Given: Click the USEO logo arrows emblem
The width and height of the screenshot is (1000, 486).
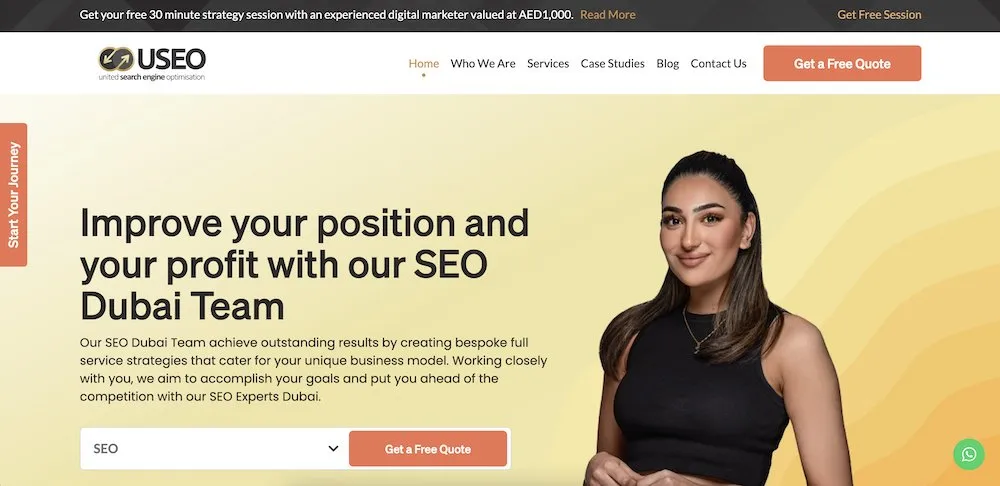Looking at the screenshot, I should pyautogui.click(x=116, y=59).
